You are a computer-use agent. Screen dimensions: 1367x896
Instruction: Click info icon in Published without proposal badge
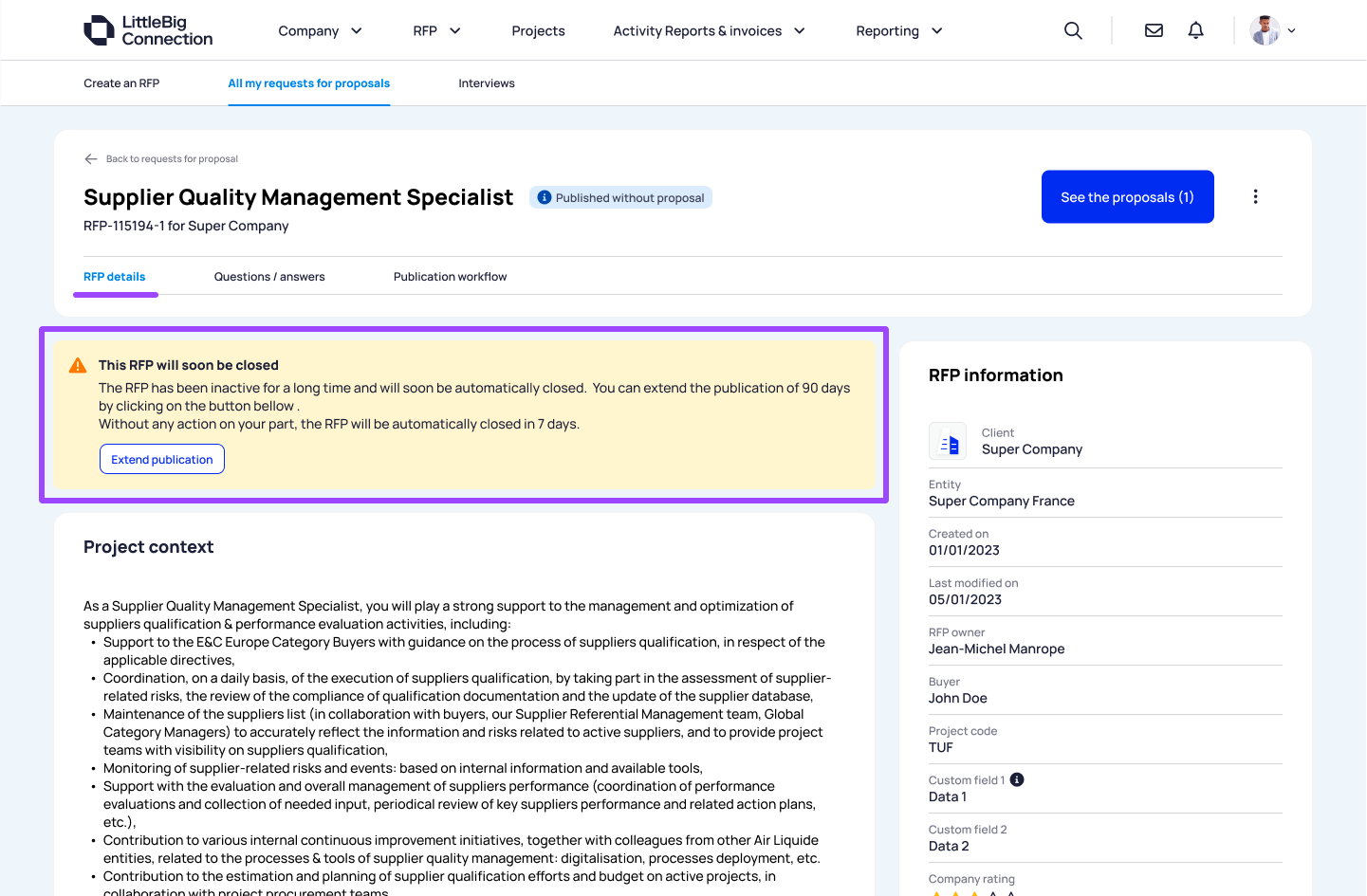pyautogui.click(x=545, y=197)
